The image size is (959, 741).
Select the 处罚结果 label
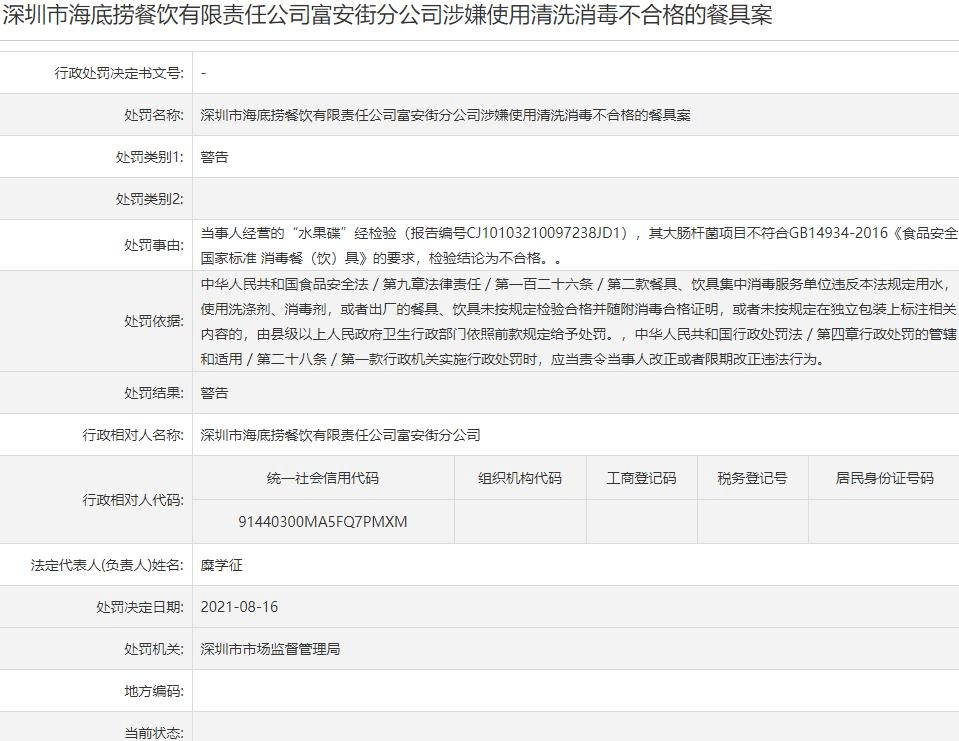tap(154, 393)
